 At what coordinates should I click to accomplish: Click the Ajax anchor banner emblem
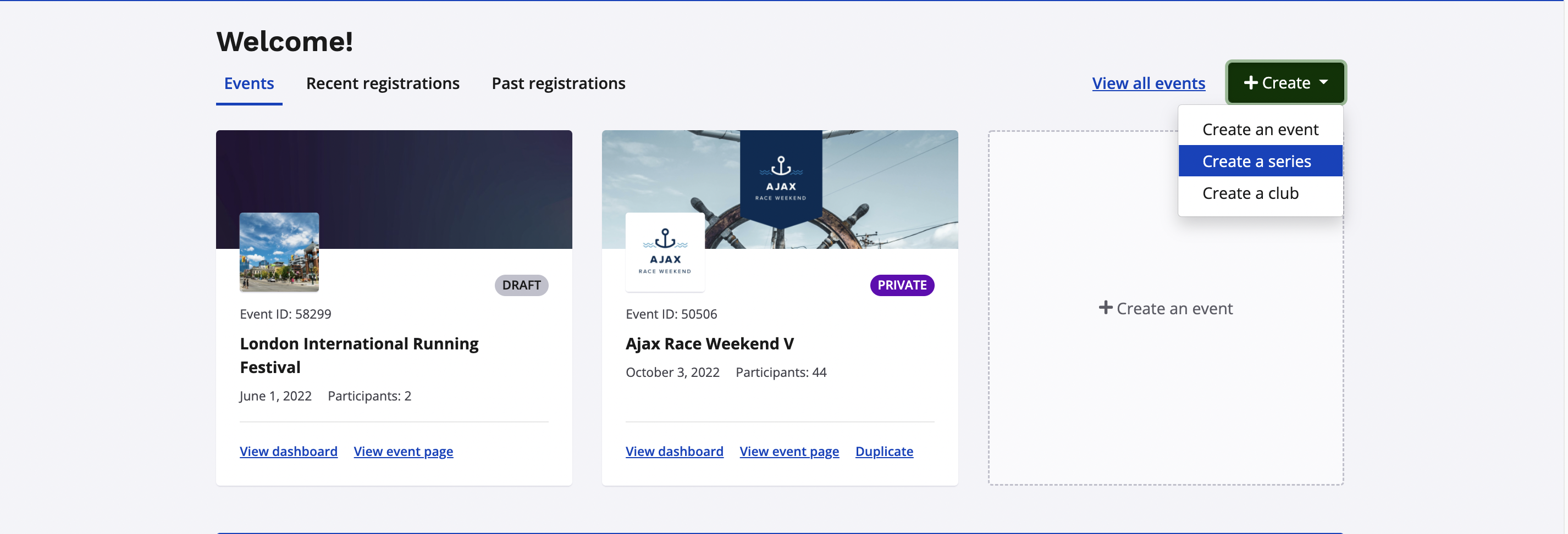click(780, 176)
